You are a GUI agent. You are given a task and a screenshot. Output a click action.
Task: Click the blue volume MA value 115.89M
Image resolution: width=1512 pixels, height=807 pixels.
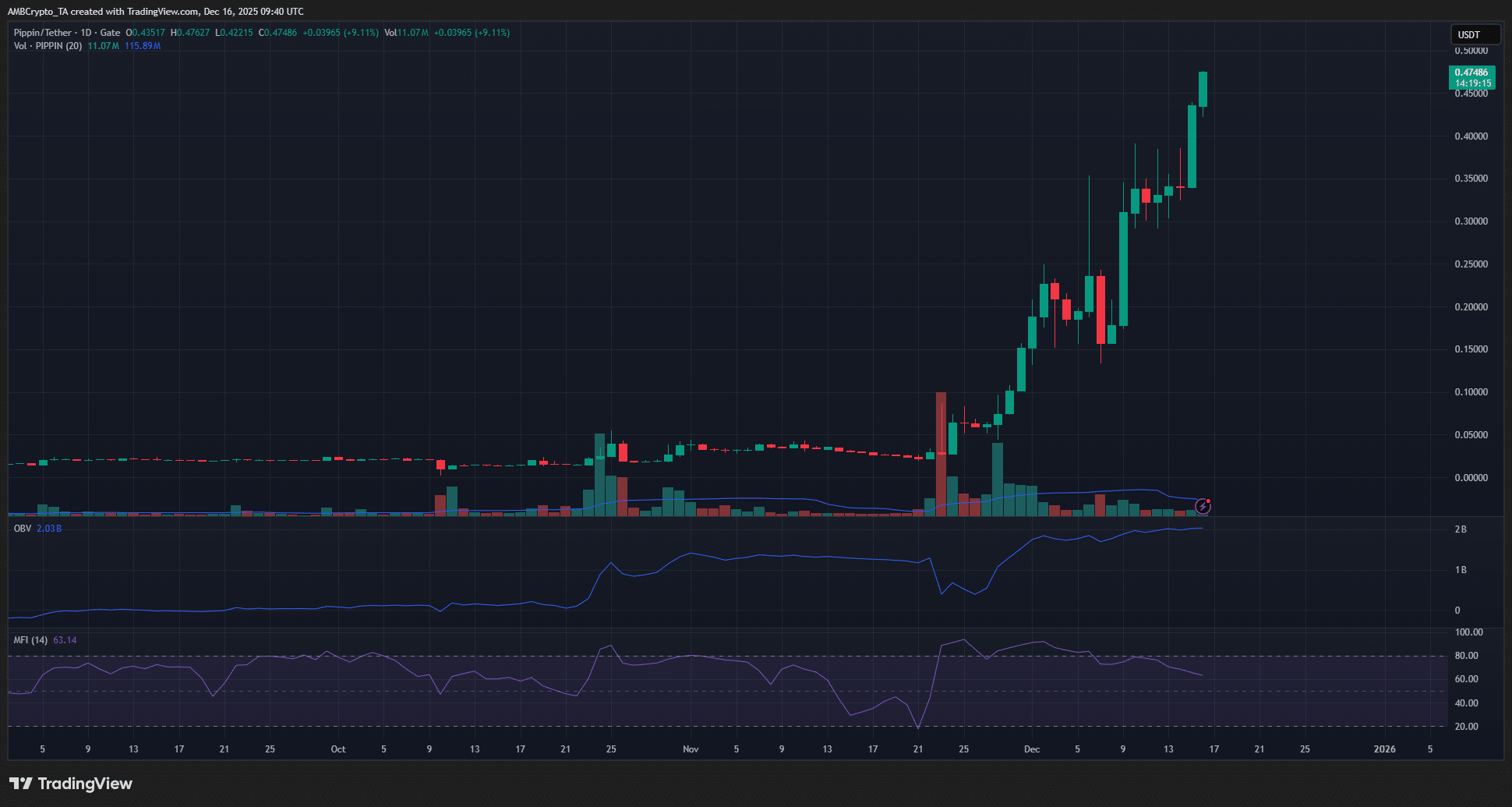(x=143, y=46)
